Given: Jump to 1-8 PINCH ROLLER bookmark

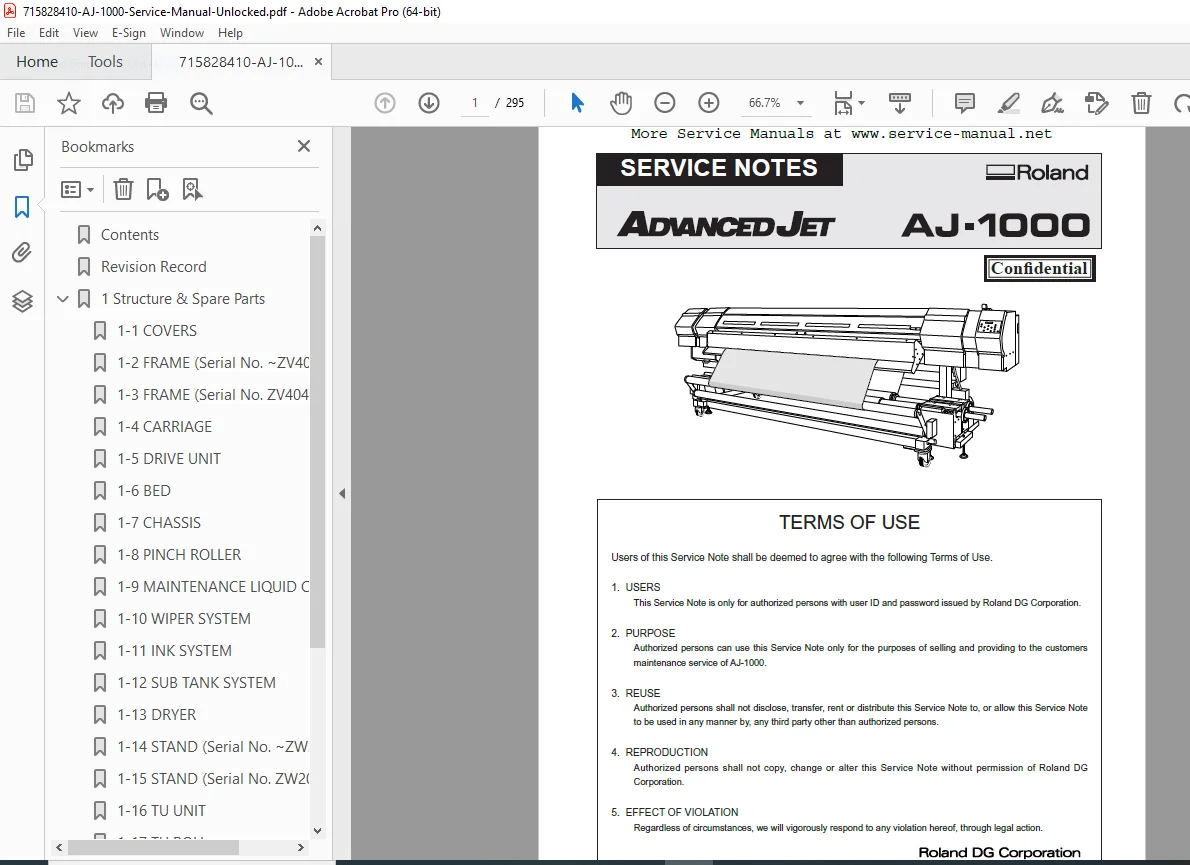Looking at the screenshot, I should [x=179, y=555].
